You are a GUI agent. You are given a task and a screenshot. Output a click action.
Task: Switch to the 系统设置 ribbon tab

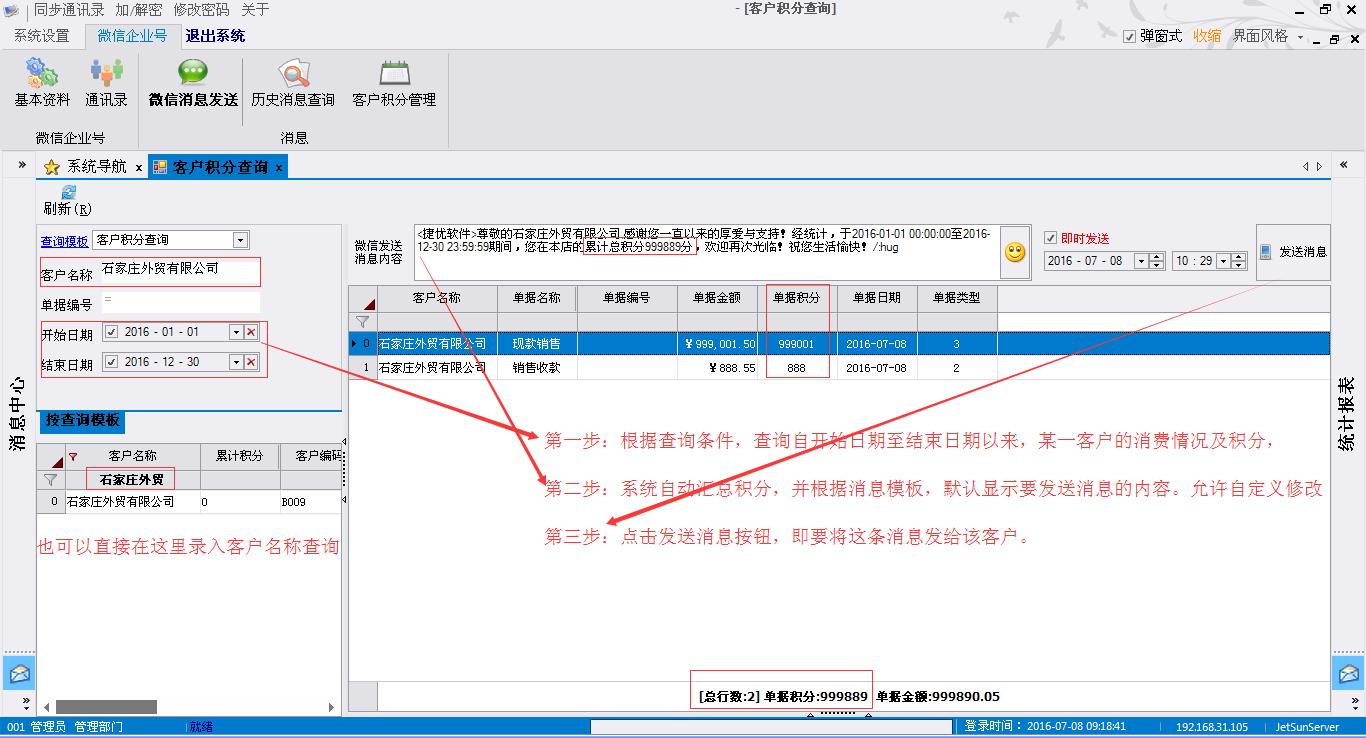click(x=42, y=36)
